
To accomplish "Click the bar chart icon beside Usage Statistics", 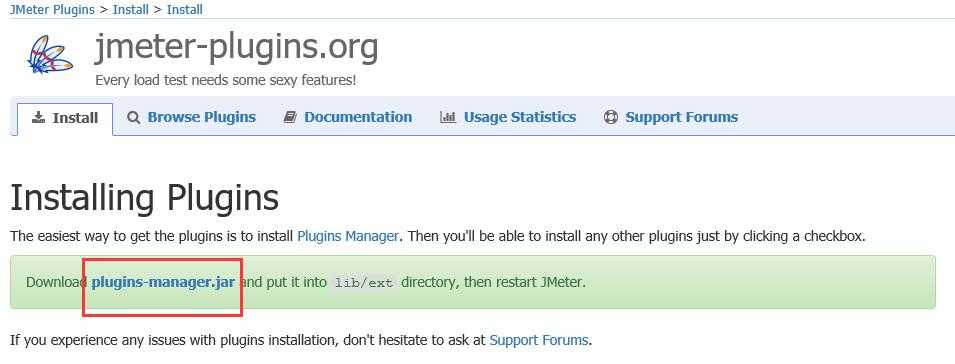I will click(448, 117).
